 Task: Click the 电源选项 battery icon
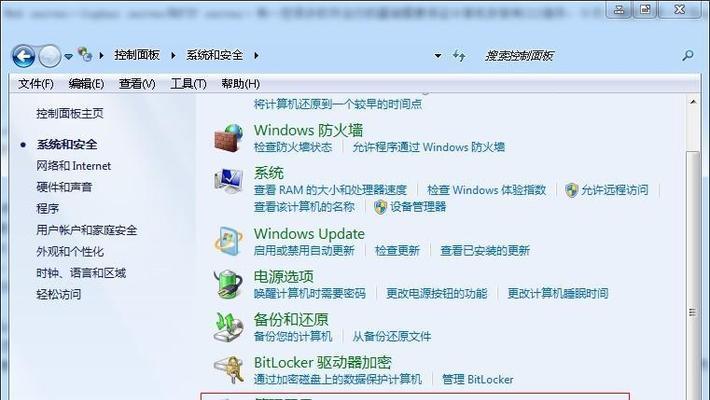[x=228, y=284]
